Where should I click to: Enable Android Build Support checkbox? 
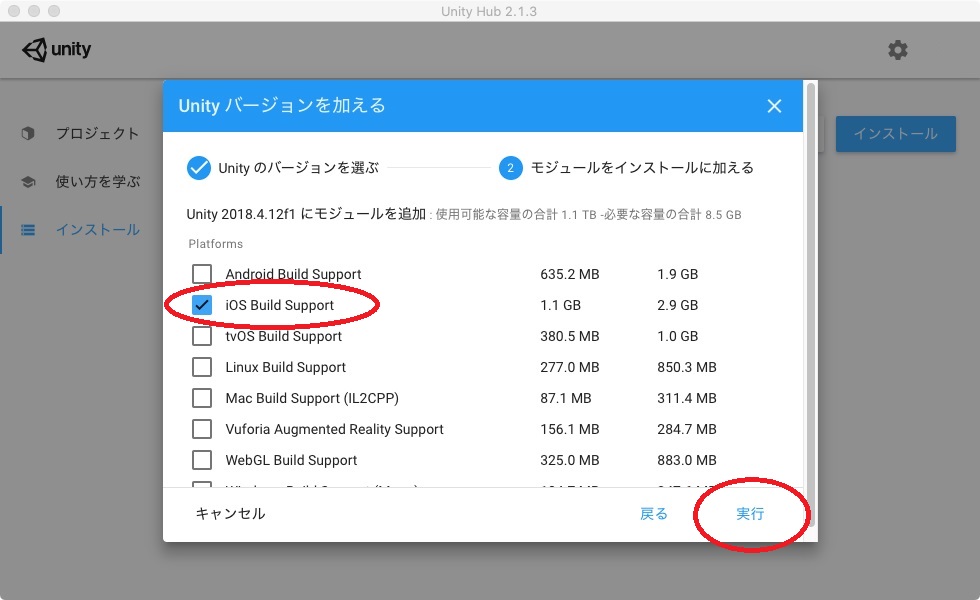(x=202, y=274)
